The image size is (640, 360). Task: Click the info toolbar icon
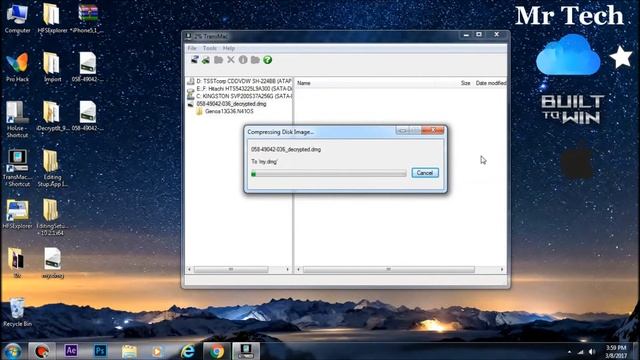pyautogui.click(x=243, y=60)
